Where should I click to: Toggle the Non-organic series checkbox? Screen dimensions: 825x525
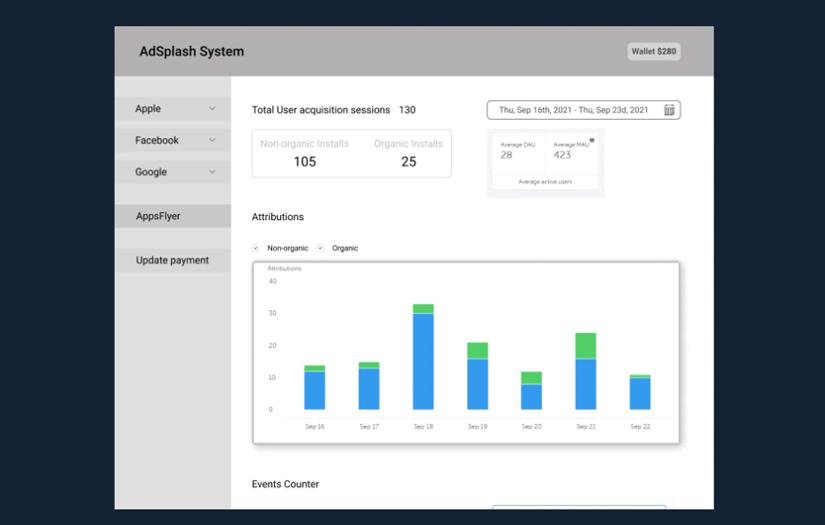256,248
